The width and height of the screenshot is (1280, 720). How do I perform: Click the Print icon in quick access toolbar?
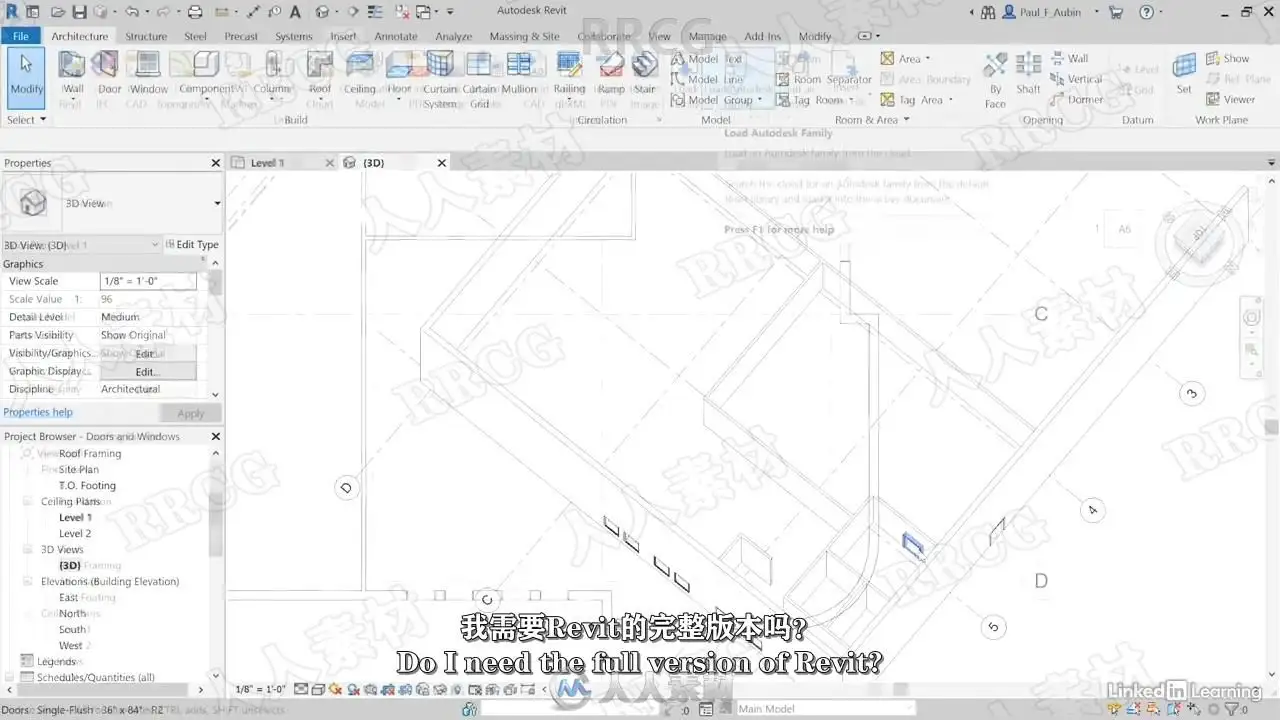click(x=195, y=12)
